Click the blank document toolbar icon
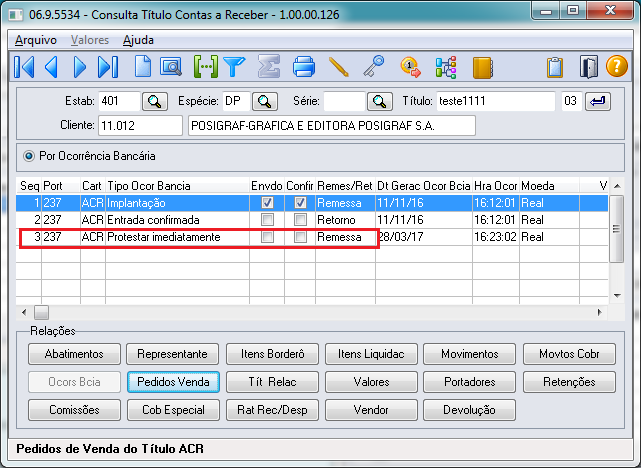 pos(143,66)
